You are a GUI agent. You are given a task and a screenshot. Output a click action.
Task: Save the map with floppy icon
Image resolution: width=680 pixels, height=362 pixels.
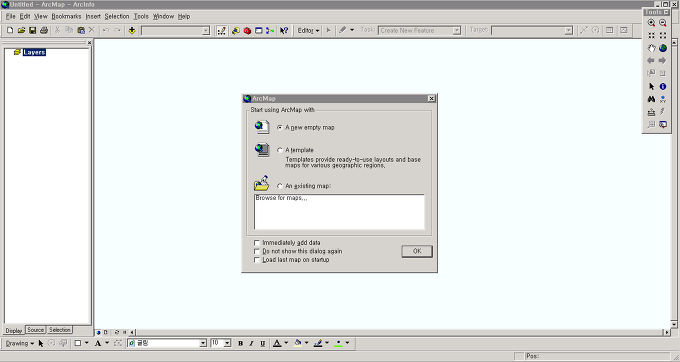(x=33, y=30)
